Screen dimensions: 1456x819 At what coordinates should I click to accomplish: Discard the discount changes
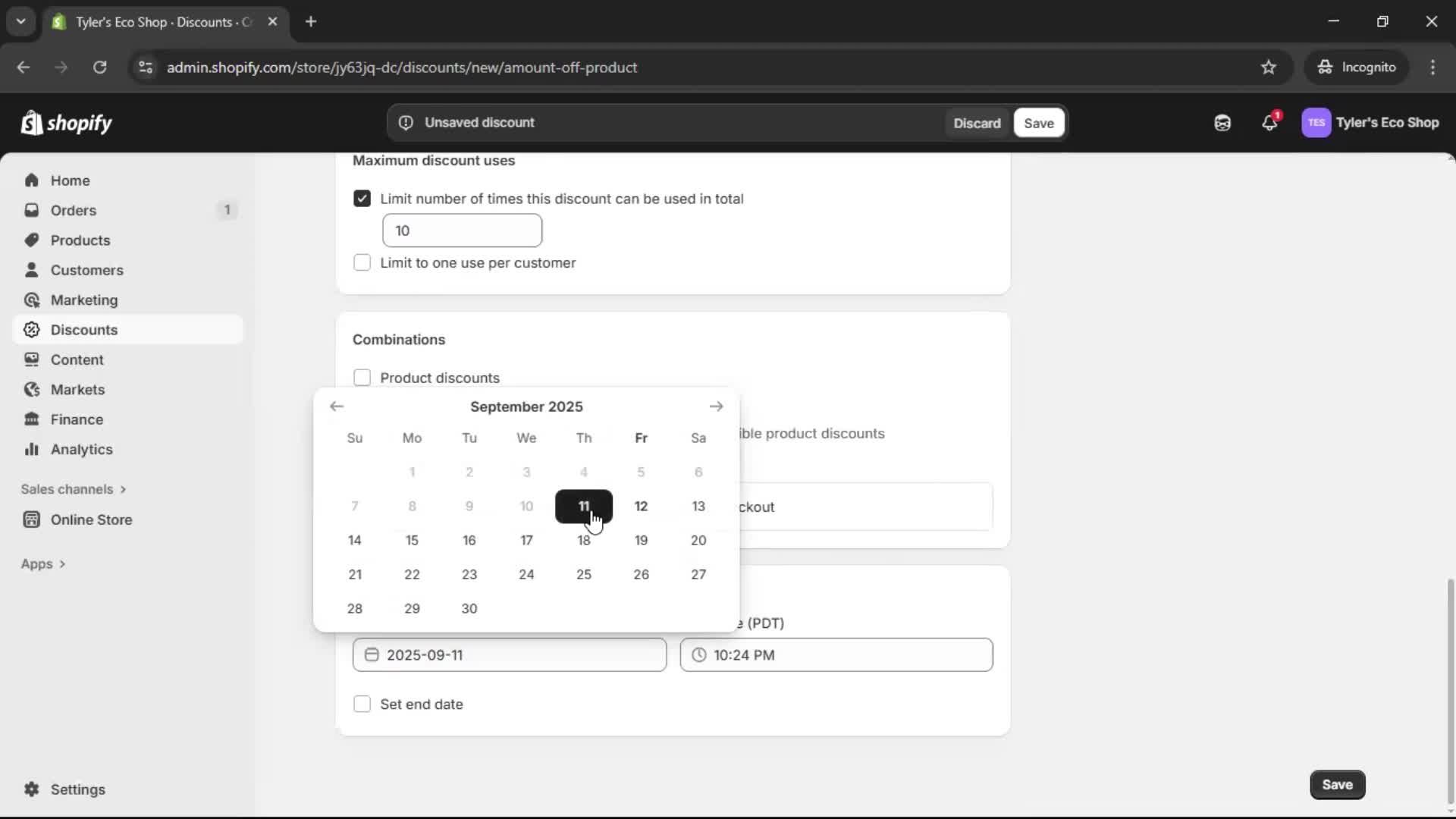point(977,122)
